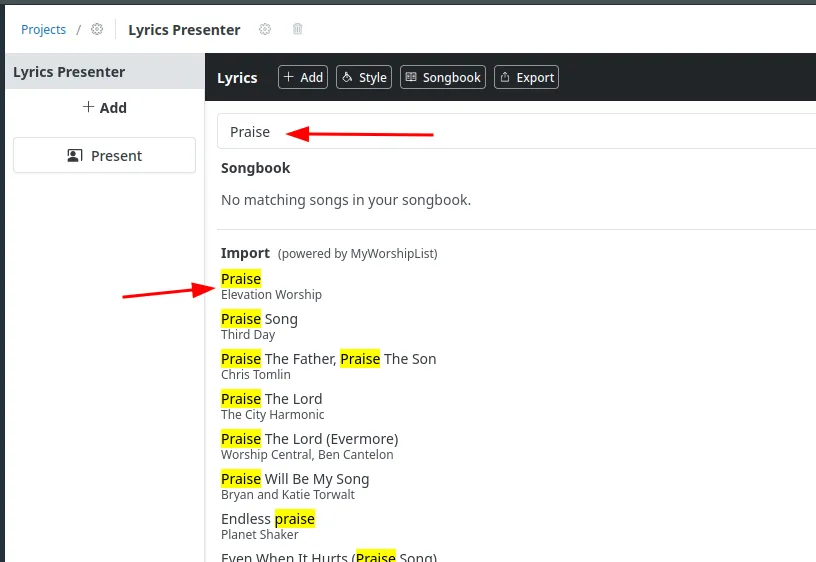Image resolution: width=816 pixels, height=562 pixels.
Task: Open settings gear next to Lyrics Presenter title
Action: click(x=265, y=29)
